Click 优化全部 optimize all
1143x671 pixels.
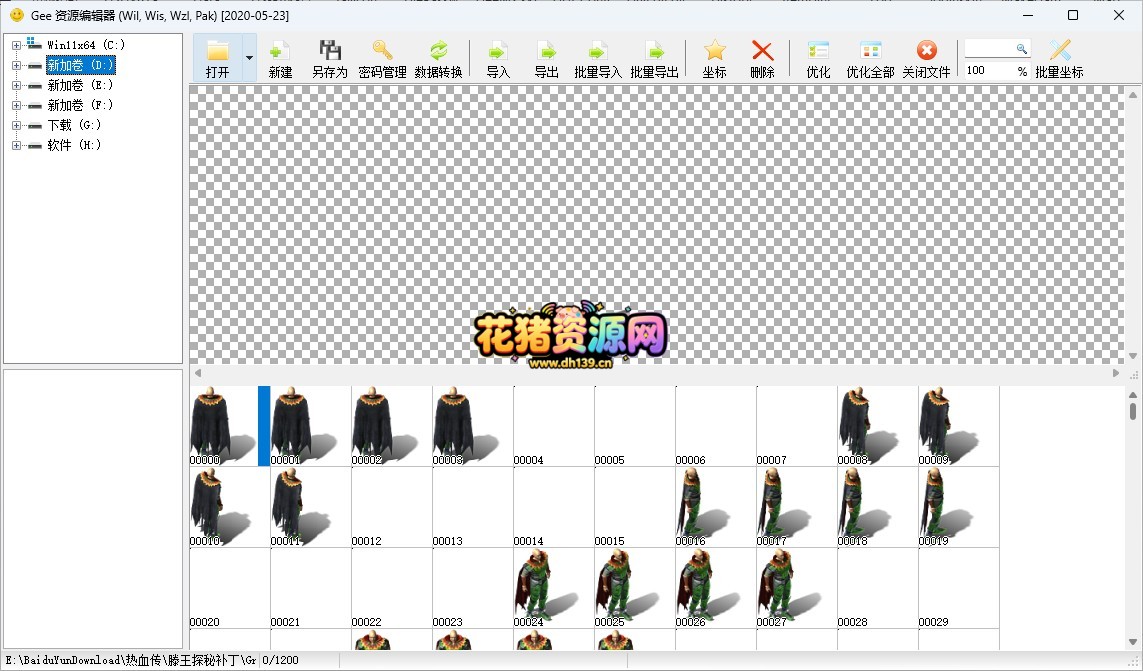tap(870, 58)
